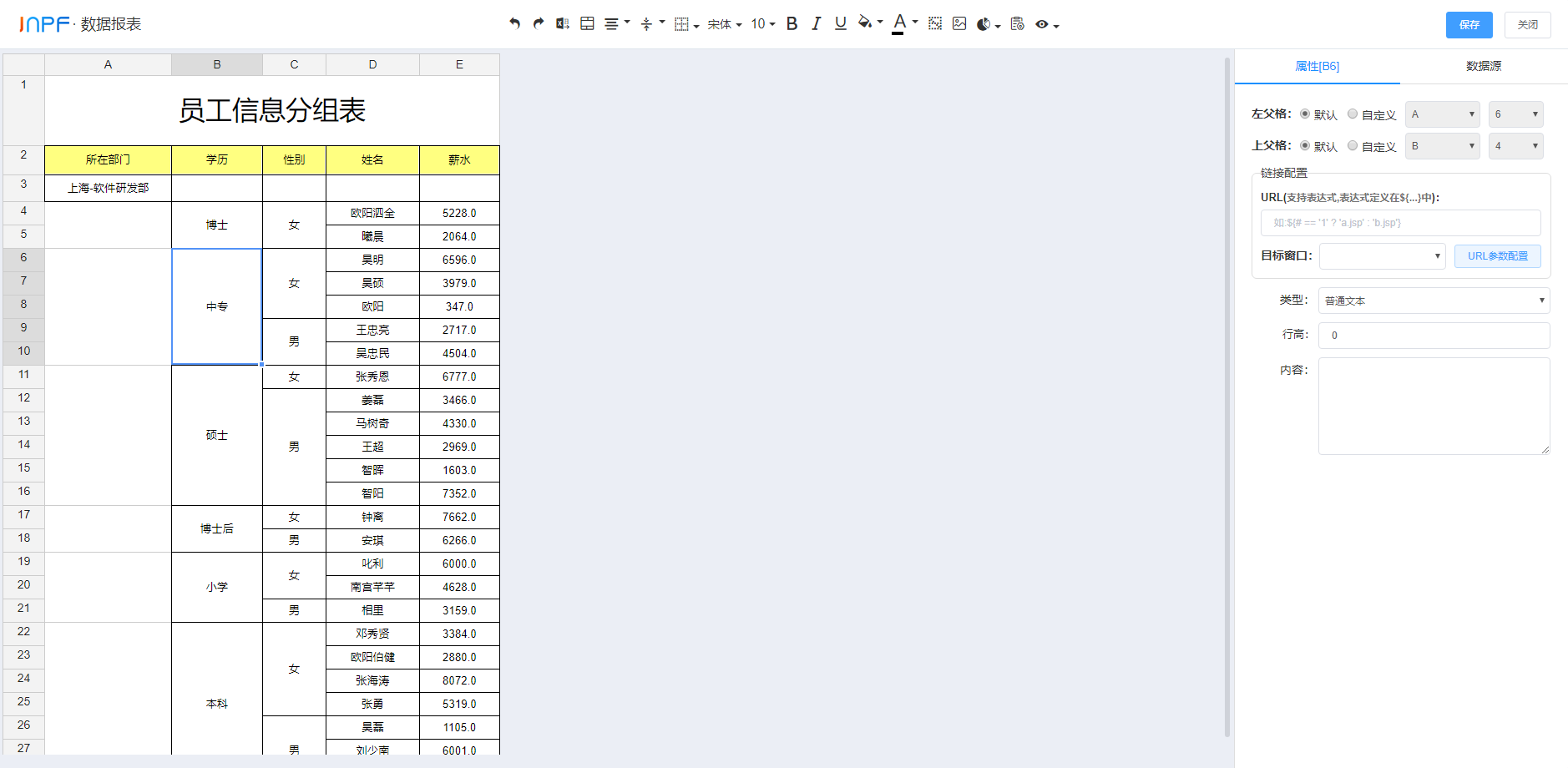Click the merge cells table icon
The image size is (1568, 768).
pos(587,24)
